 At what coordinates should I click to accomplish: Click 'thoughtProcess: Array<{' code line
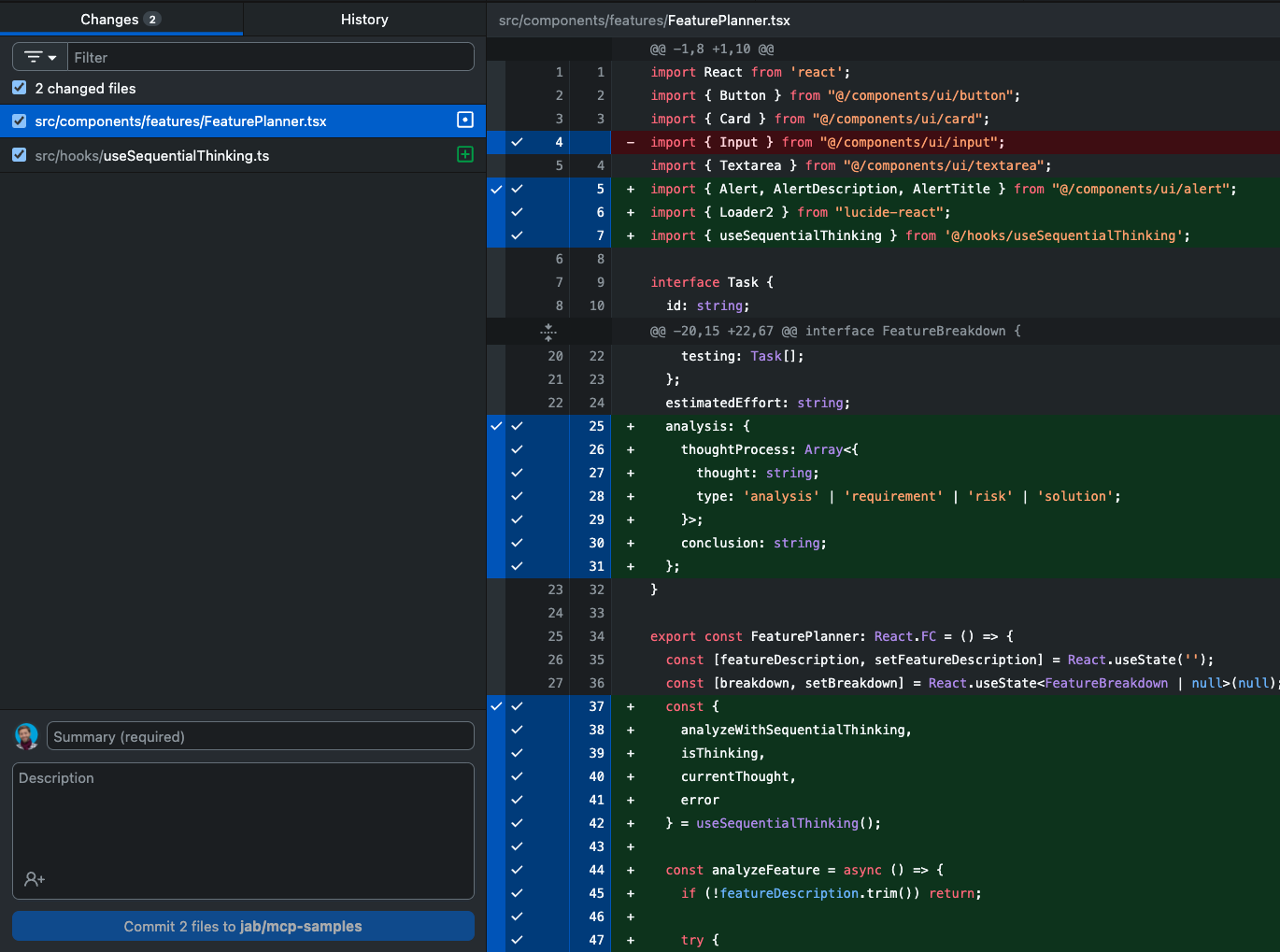pos(770,449)
